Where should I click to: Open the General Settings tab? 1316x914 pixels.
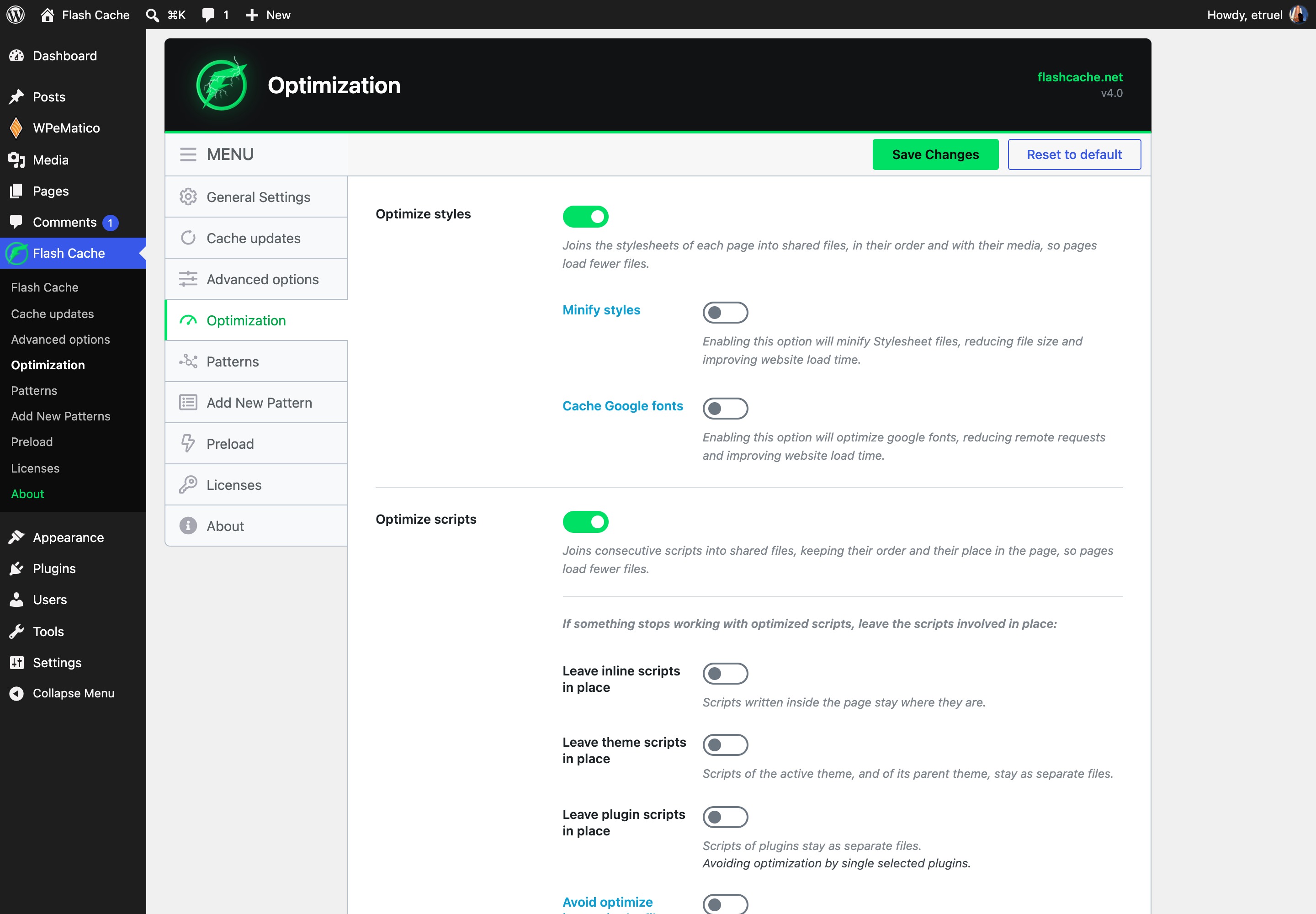pyautogui.click(x=256, y=197)
